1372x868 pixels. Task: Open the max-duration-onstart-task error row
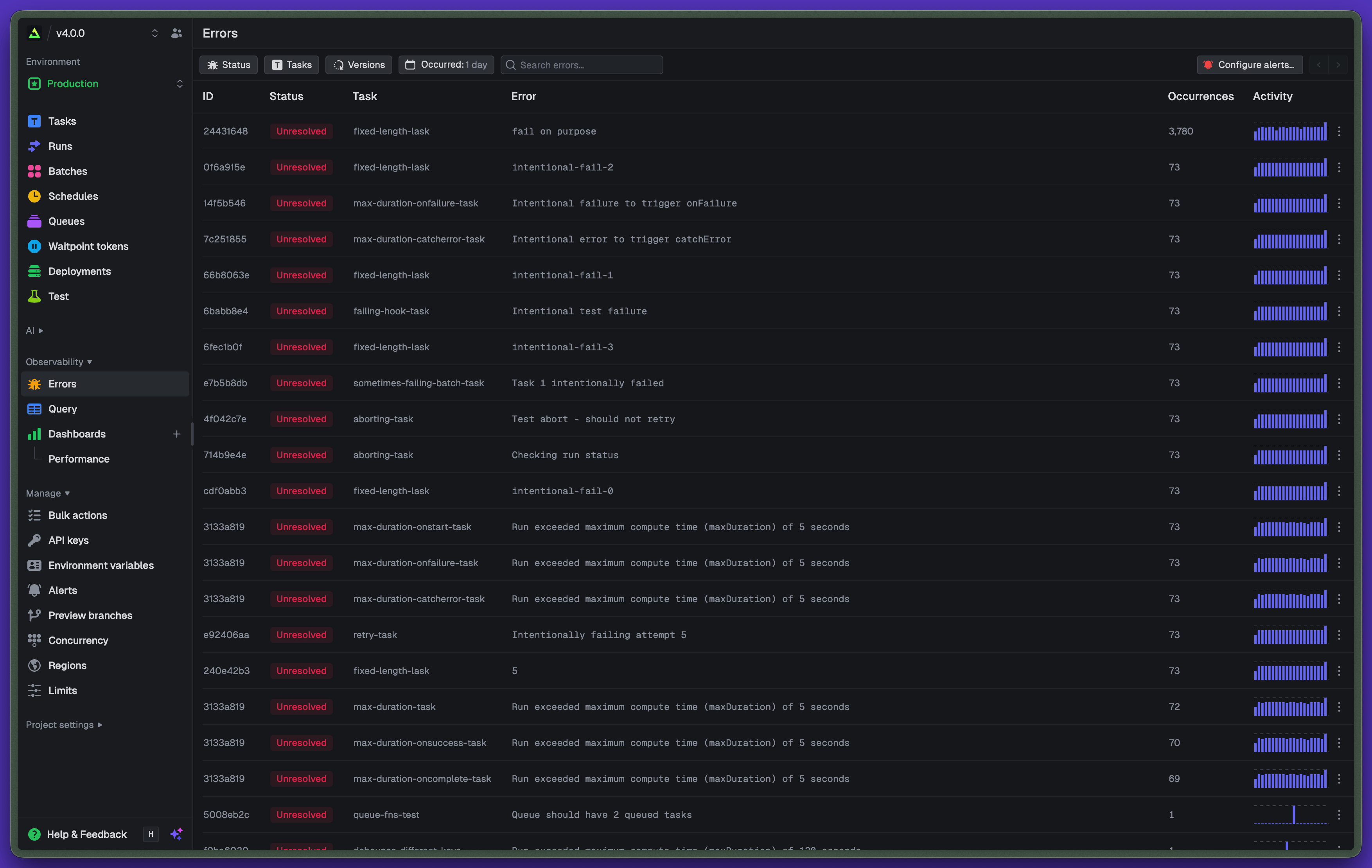(x=772, y=527)
